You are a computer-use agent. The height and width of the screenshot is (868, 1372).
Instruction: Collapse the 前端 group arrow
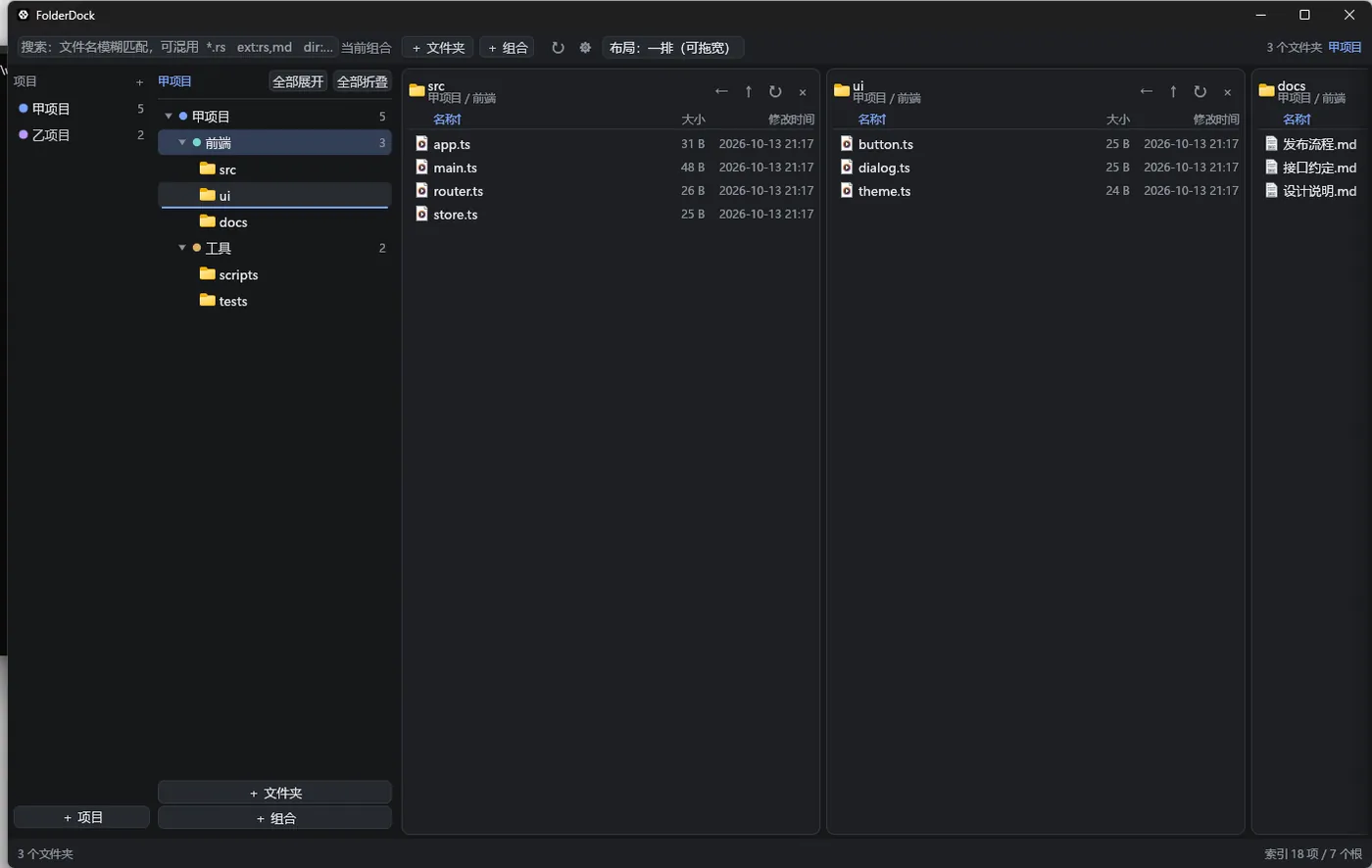(182, 143)
